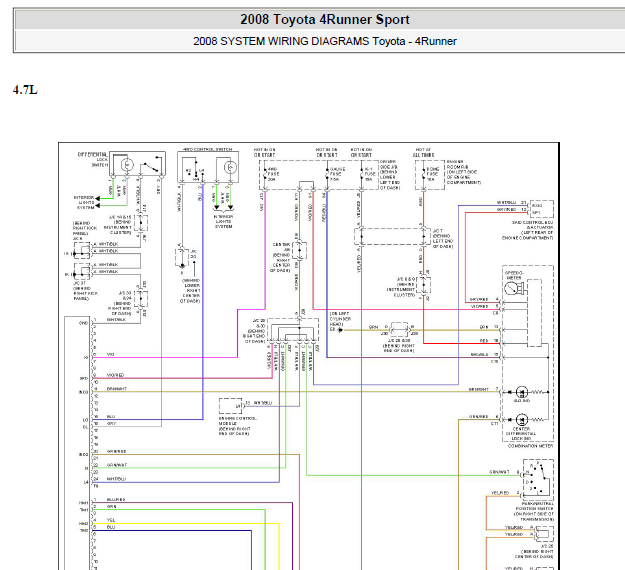625x570 pixels.
Task: Click the DOME fuse symbol
Action: coord(424,174)
